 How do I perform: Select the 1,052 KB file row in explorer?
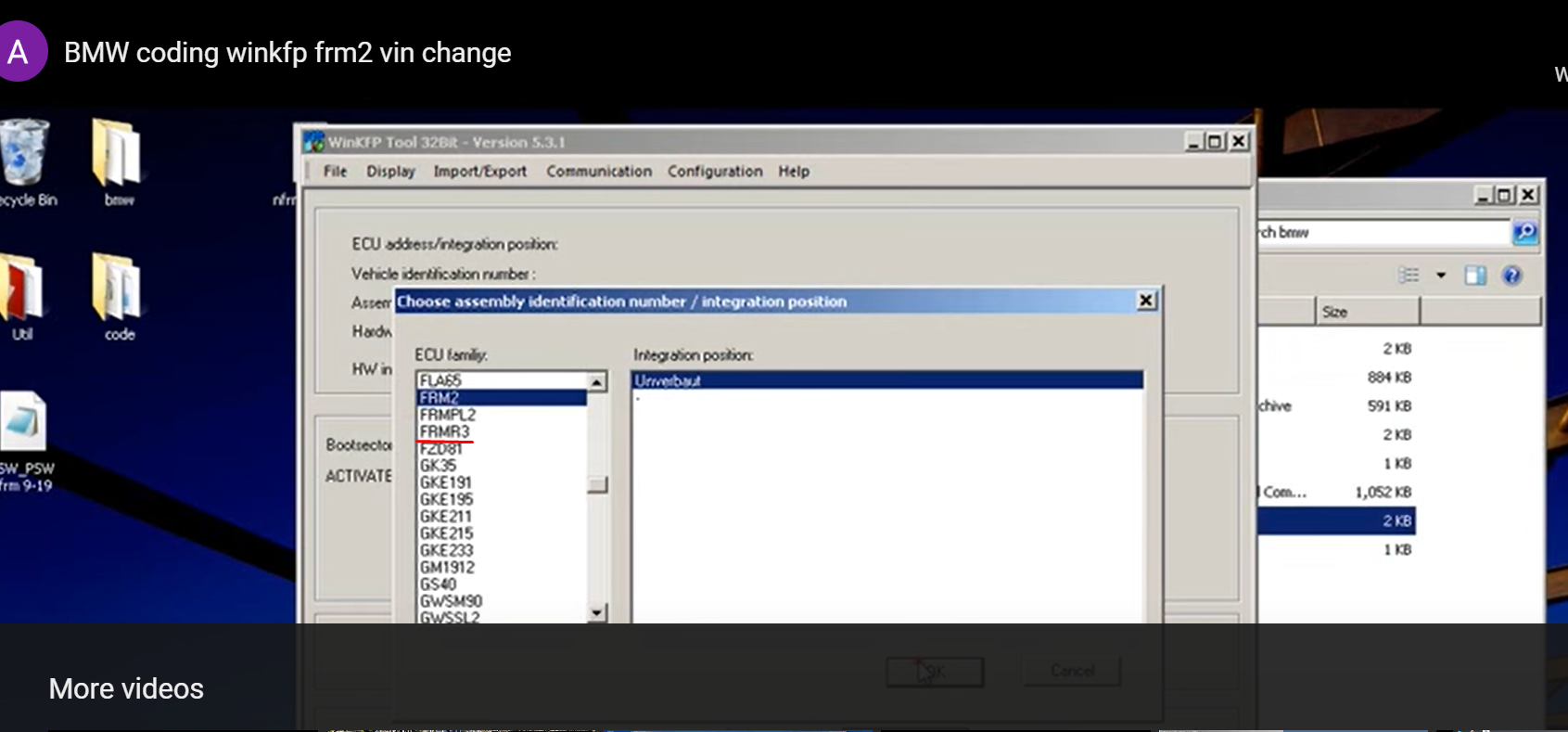point(1336,493)
